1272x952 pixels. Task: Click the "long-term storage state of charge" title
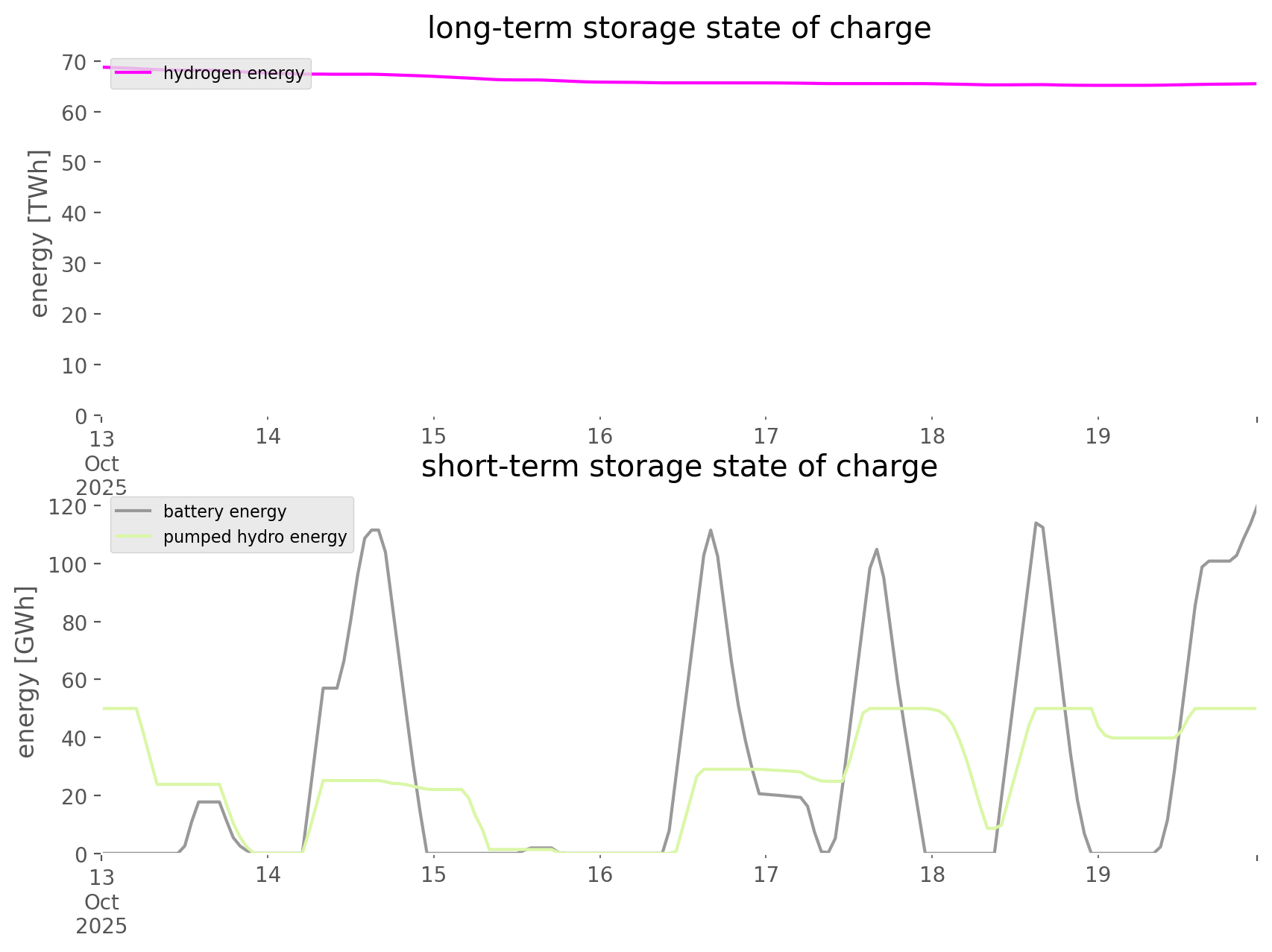[x=678, y=28]
